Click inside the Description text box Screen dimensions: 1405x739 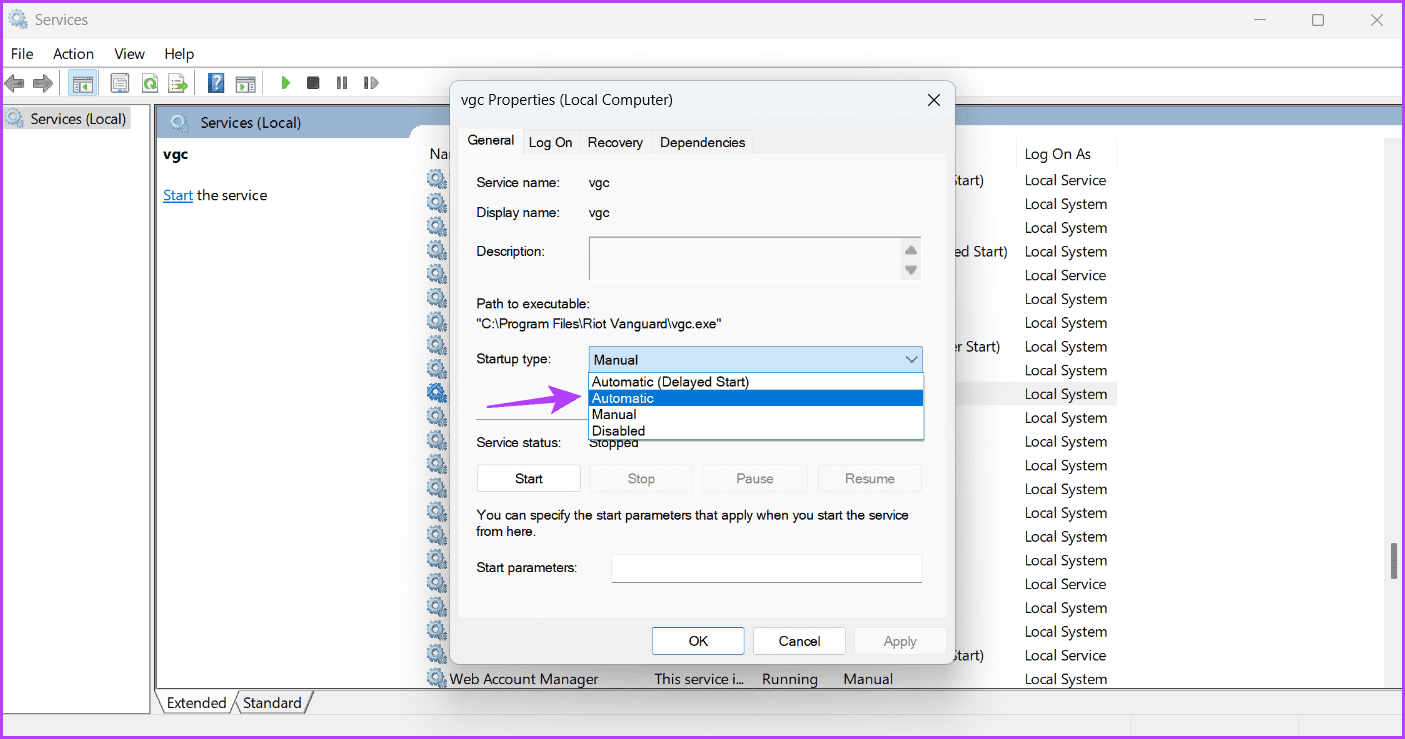click(745, 258)
